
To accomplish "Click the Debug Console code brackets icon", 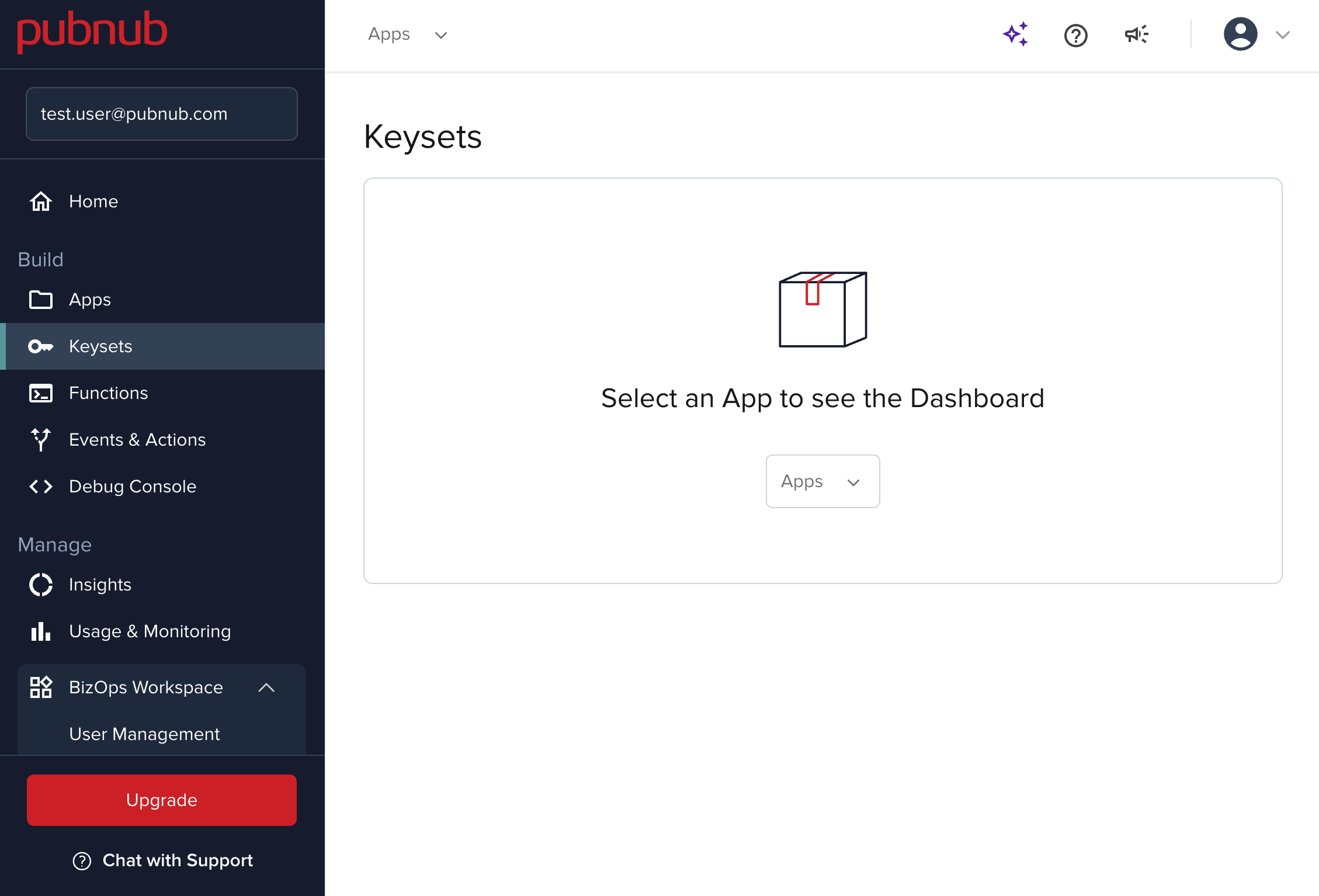I will point(41,487).
